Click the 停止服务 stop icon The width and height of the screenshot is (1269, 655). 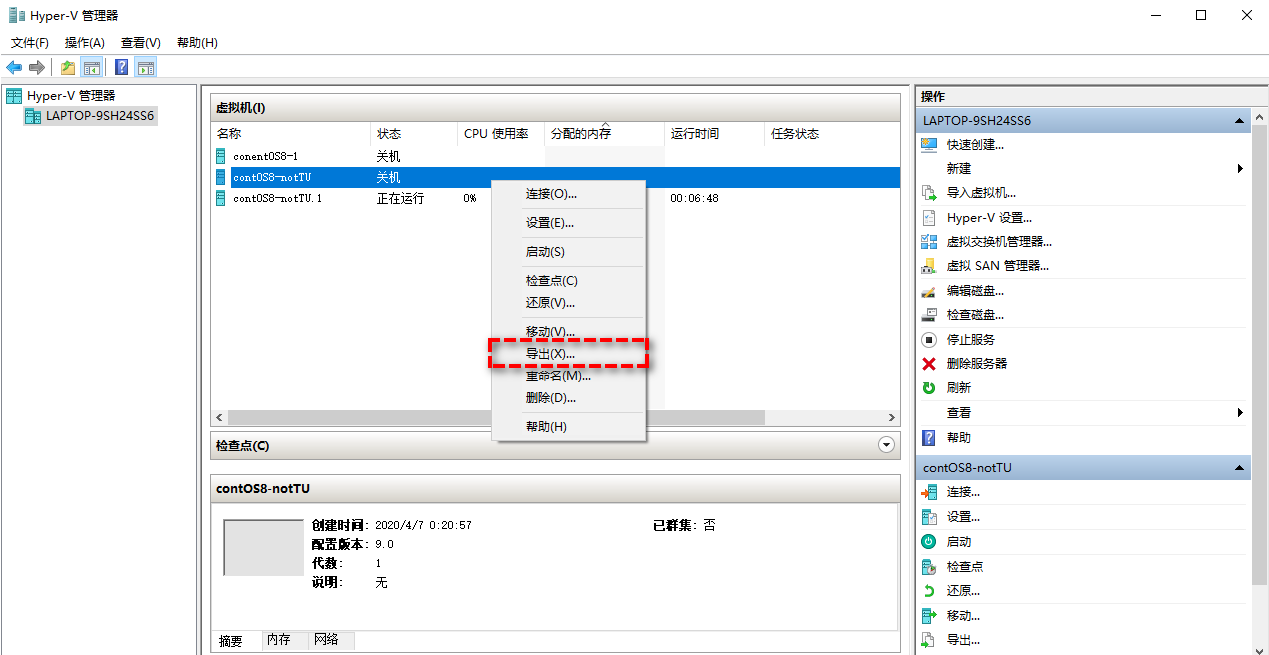[929, 340]
